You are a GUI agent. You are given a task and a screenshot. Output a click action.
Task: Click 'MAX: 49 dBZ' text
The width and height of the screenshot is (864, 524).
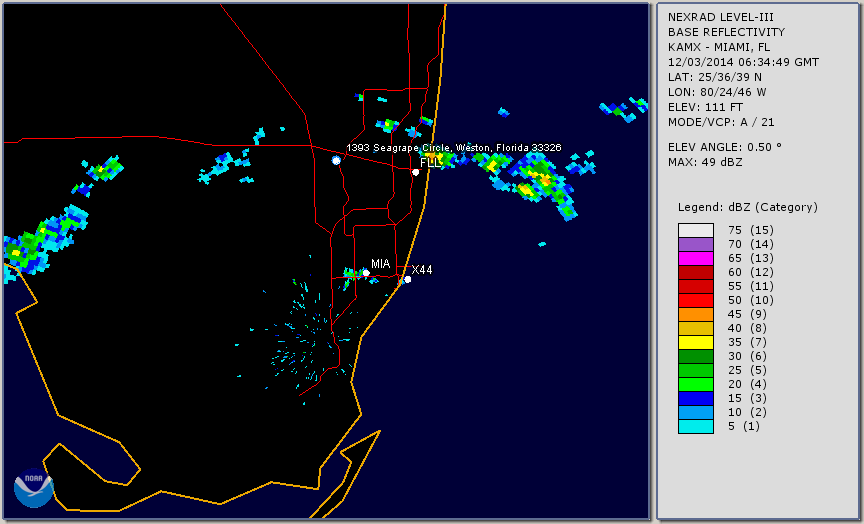(705, 162)
